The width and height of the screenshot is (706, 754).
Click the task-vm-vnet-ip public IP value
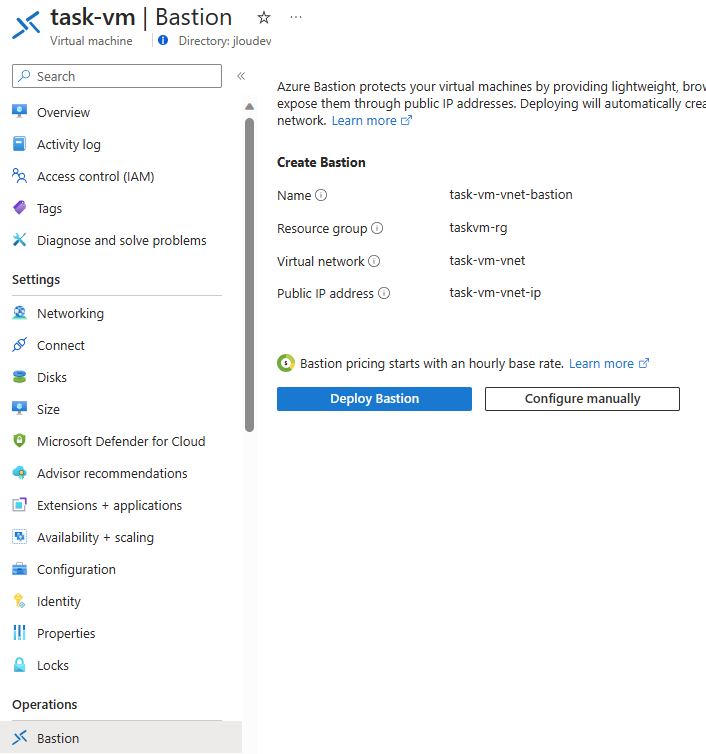pos(495,292)
